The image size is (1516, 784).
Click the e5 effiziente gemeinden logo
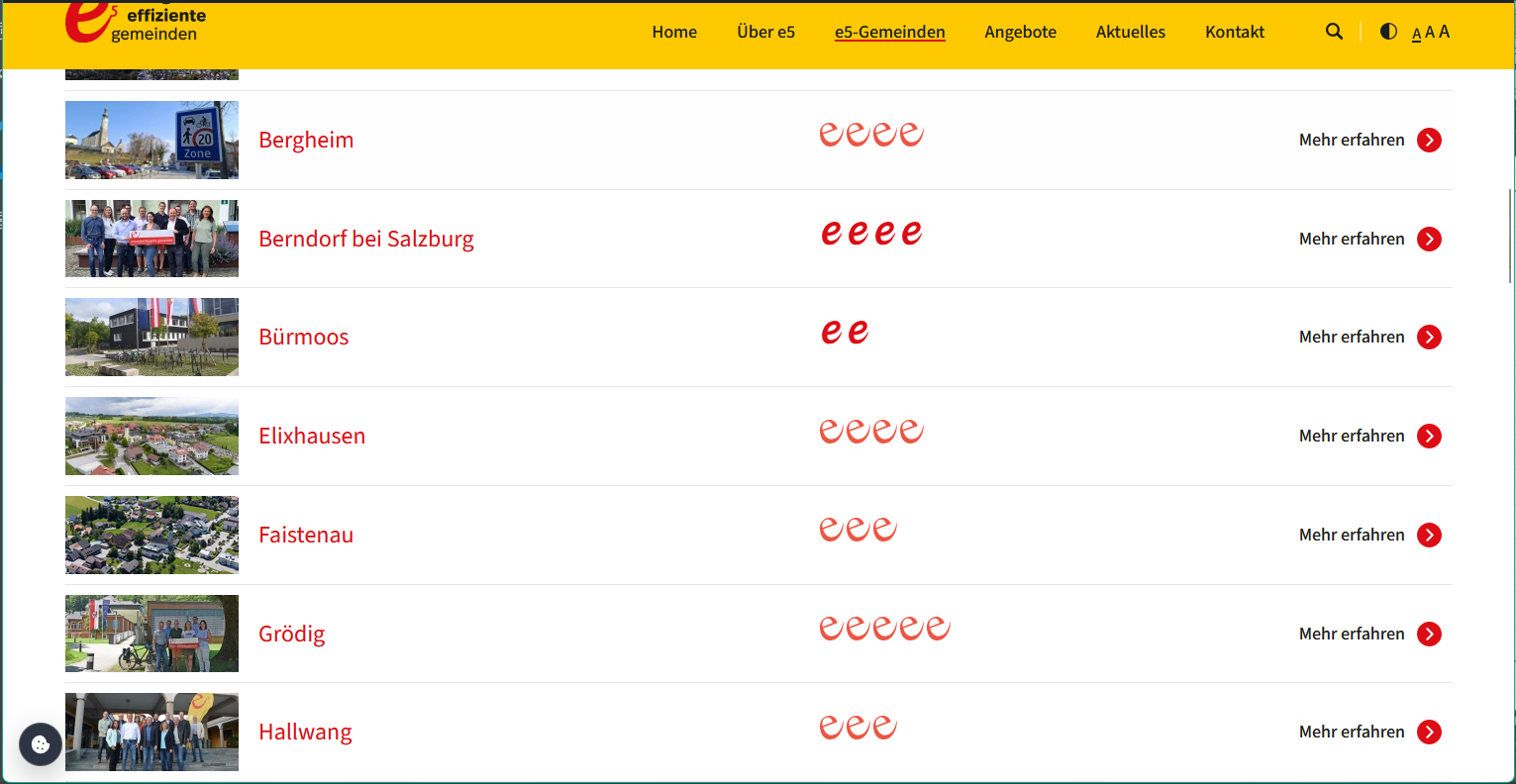136,25
